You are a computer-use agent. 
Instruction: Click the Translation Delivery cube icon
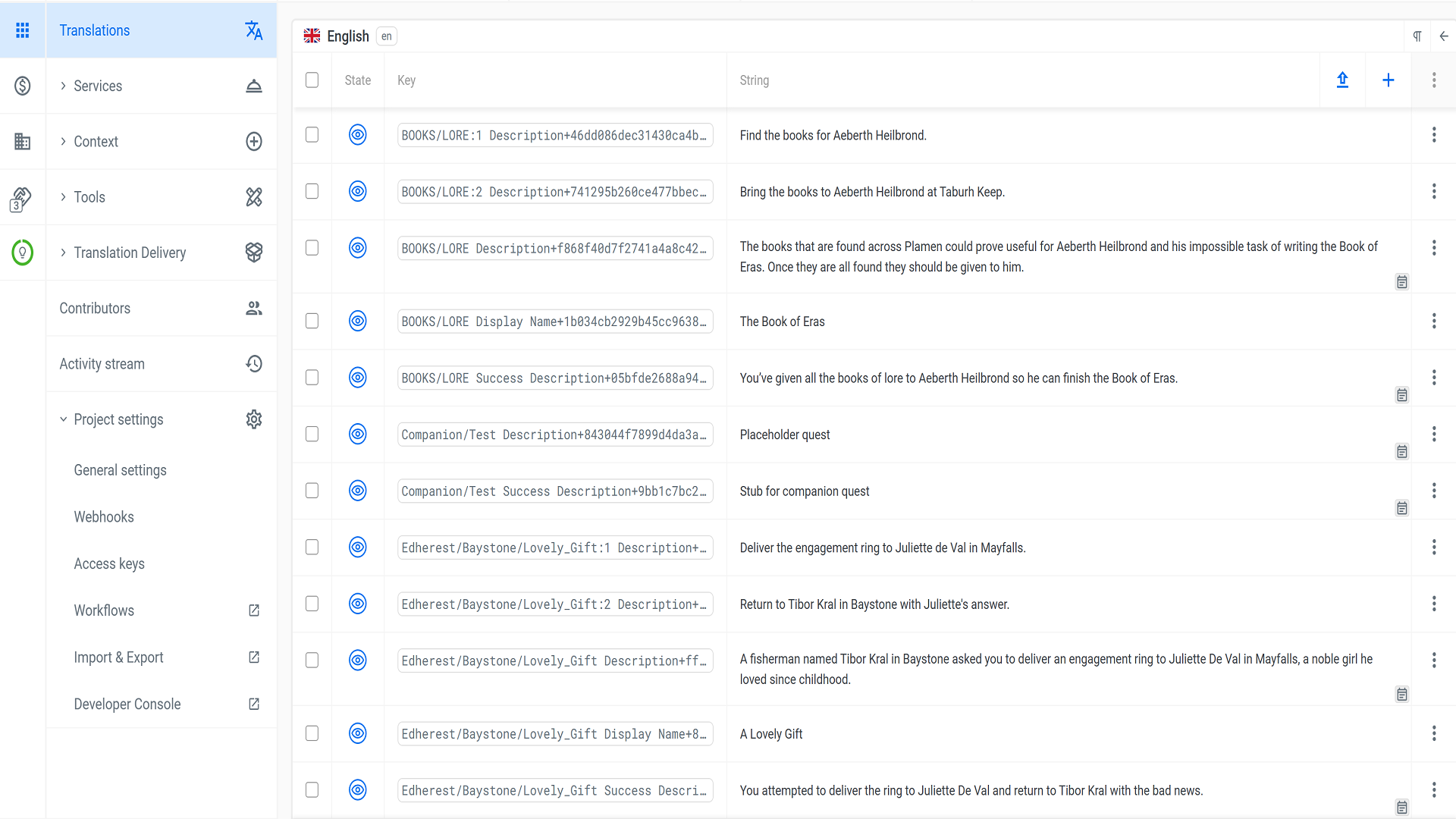click(x=254, y=253)
